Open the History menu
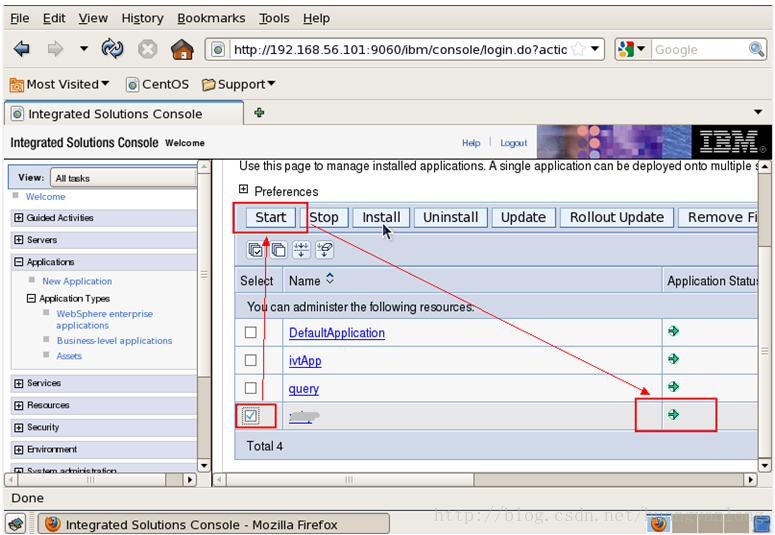This screenshot has width=775, height=535. [142, 18]
